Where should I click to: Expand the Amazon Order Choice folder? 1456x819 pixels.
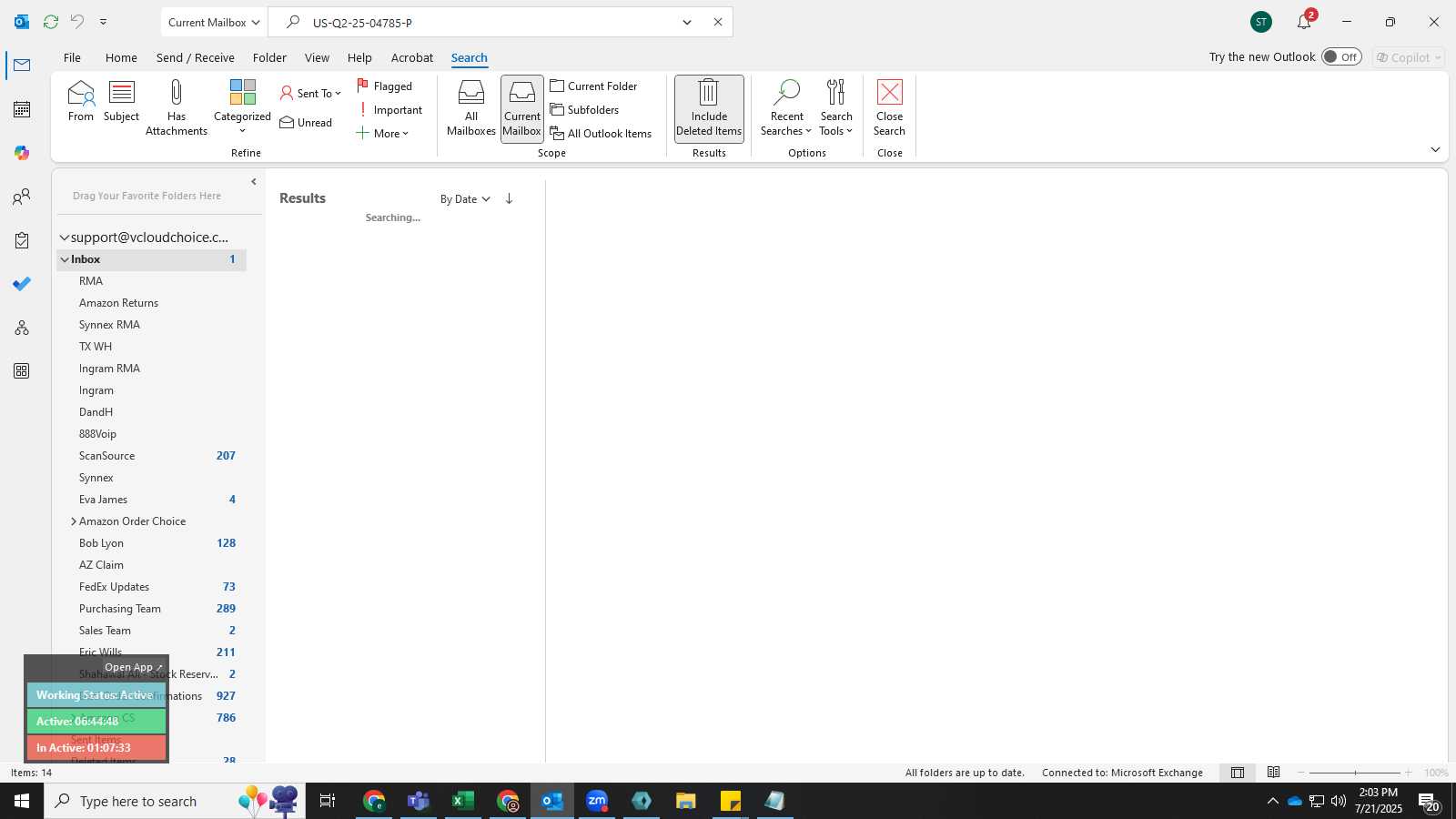[x=74, y=521]
